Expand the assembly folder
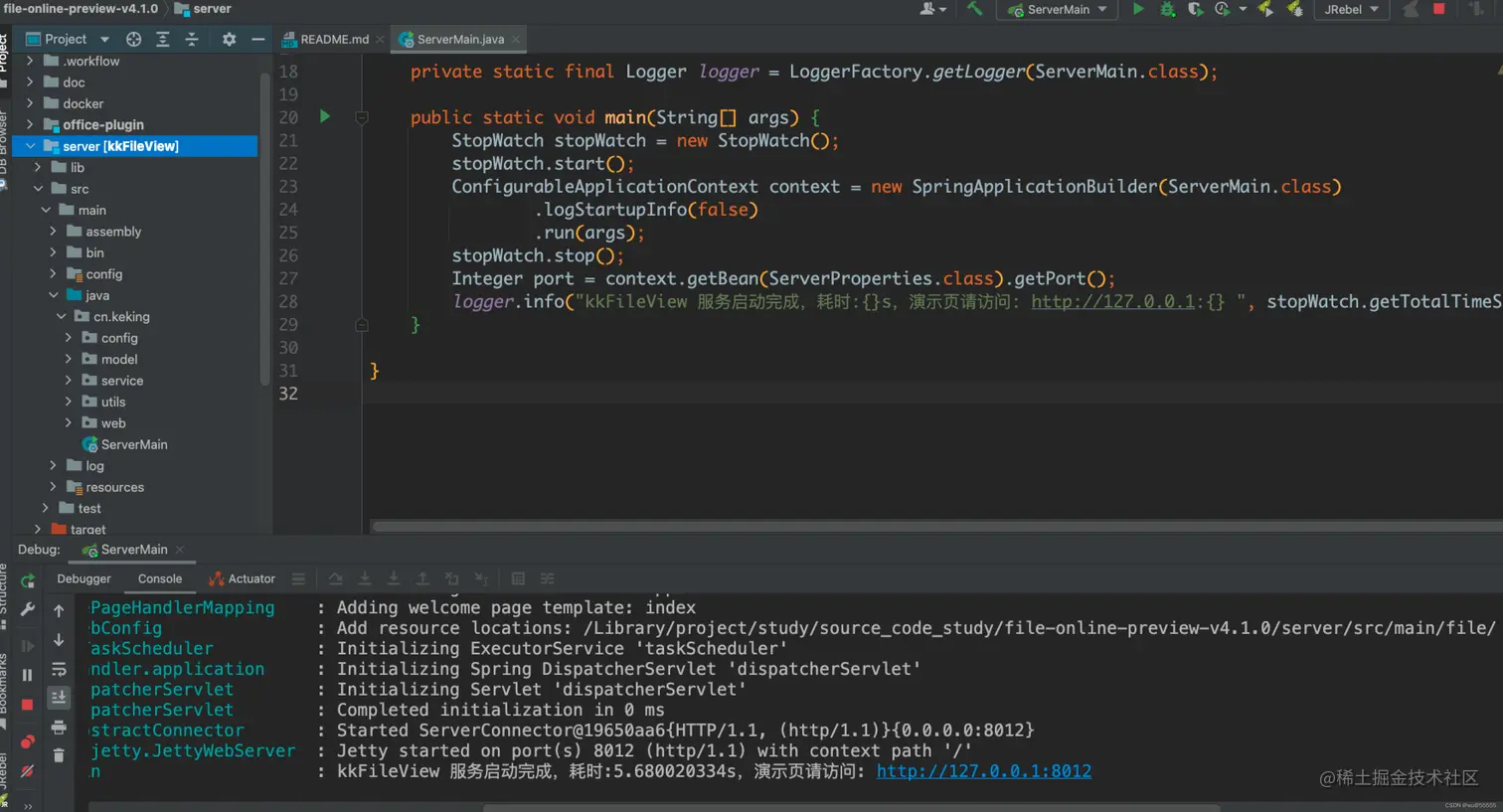This screenshot has height=812, width=1503. click(x=53, y=232)
